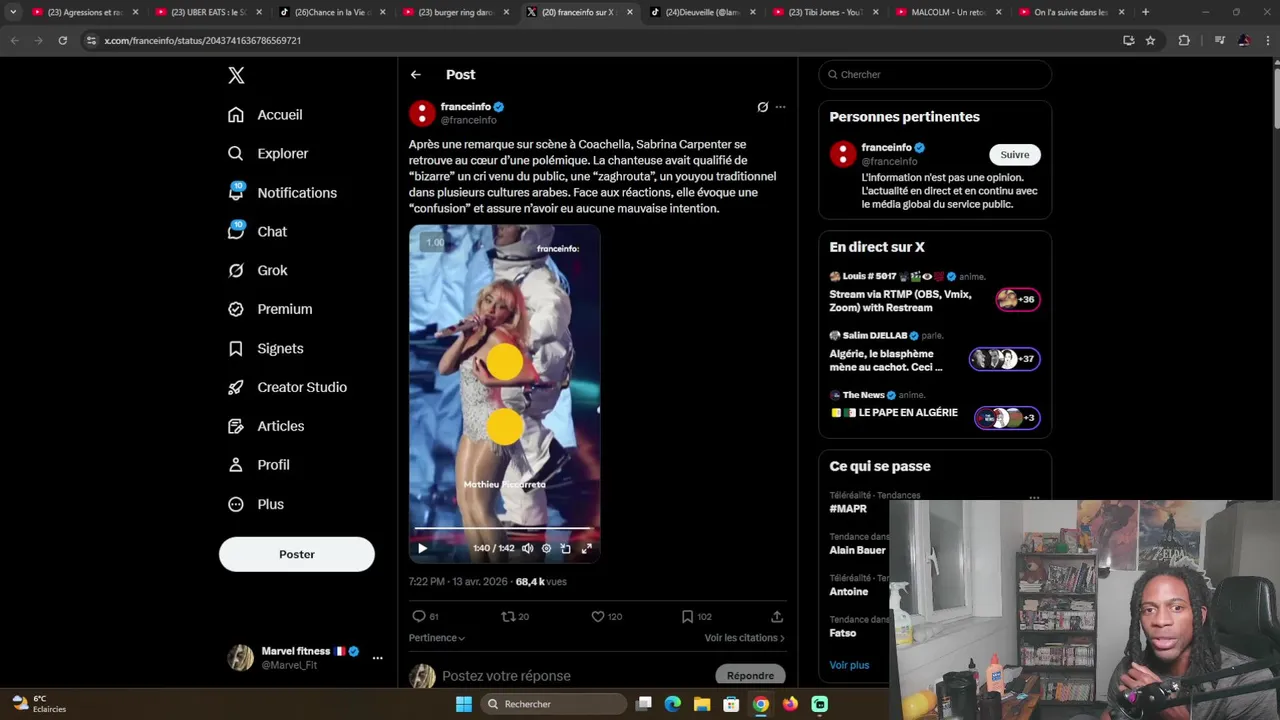Switch to the UBER EATS YouTube tab
This screenshot has height=720, width=1280.
(209, 12)
